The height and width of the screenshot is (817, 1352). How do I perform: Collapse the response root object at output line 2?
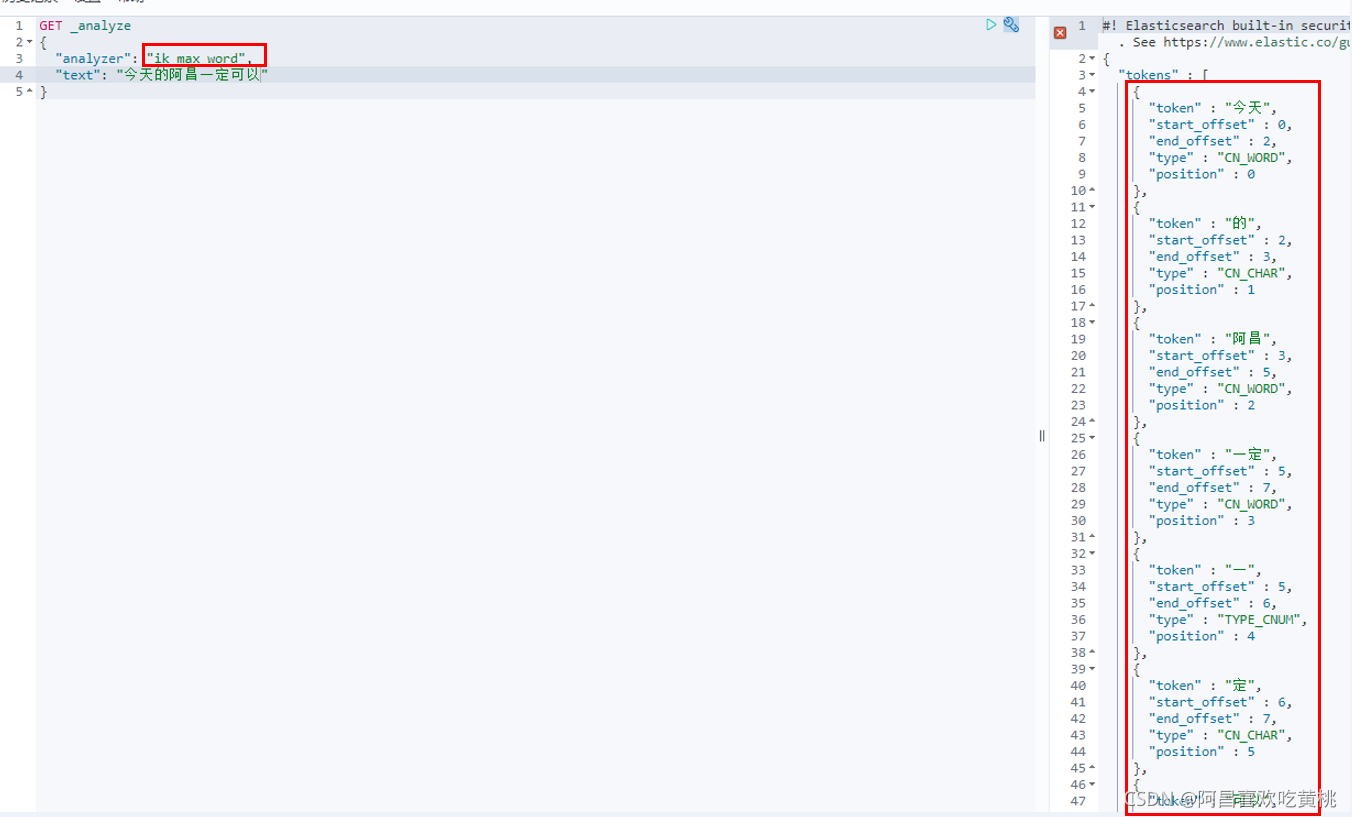[x=1092, y=59]
